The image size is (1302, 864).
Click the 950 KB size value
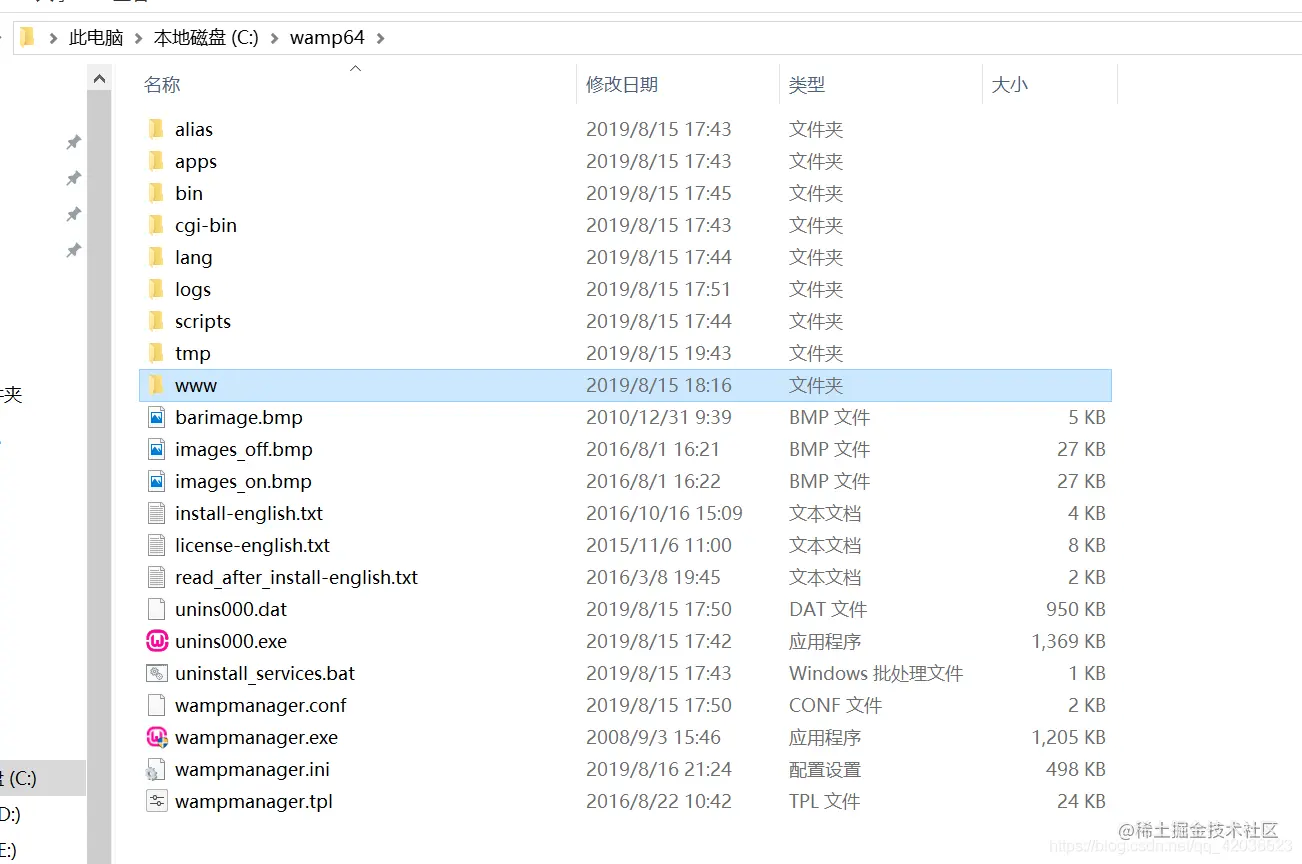(x=1076, y=609)
